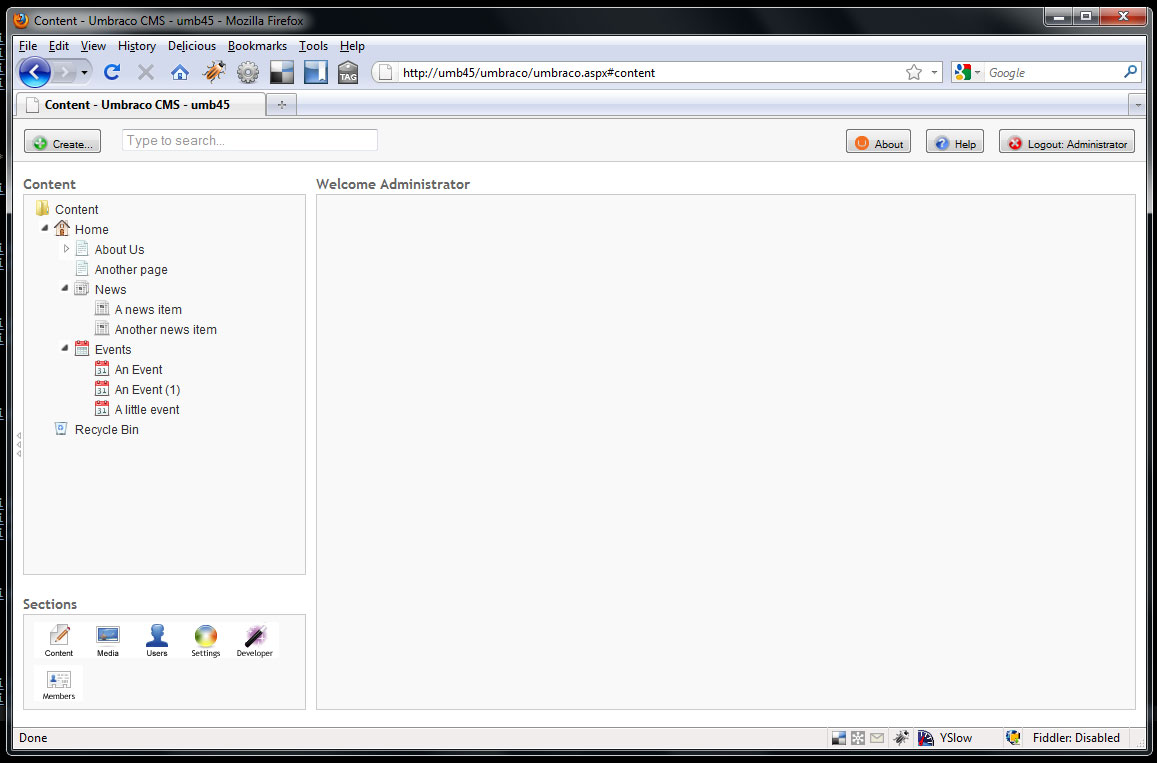The height and width of the screenshot is (763, 1157).
Task: Click the YSlow status bar icon
Action: [926, 737]
